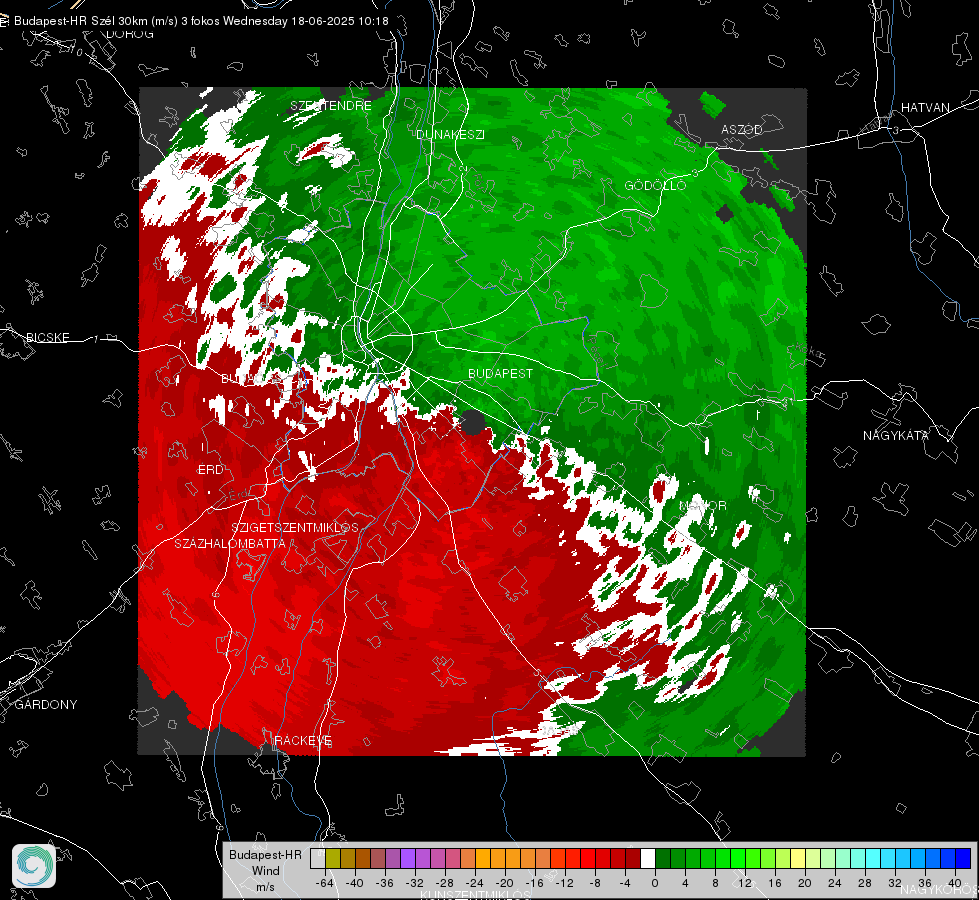Click the GÖDÖLLŐ town label
This screenshot has height=900, width=979.
655,185
